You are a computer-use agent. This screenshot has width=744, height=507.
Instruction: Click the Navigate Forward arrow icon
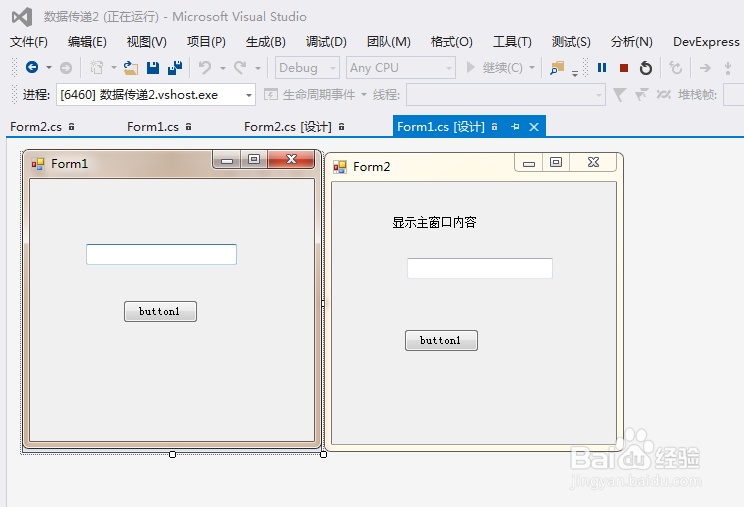[x=66, y=68]
